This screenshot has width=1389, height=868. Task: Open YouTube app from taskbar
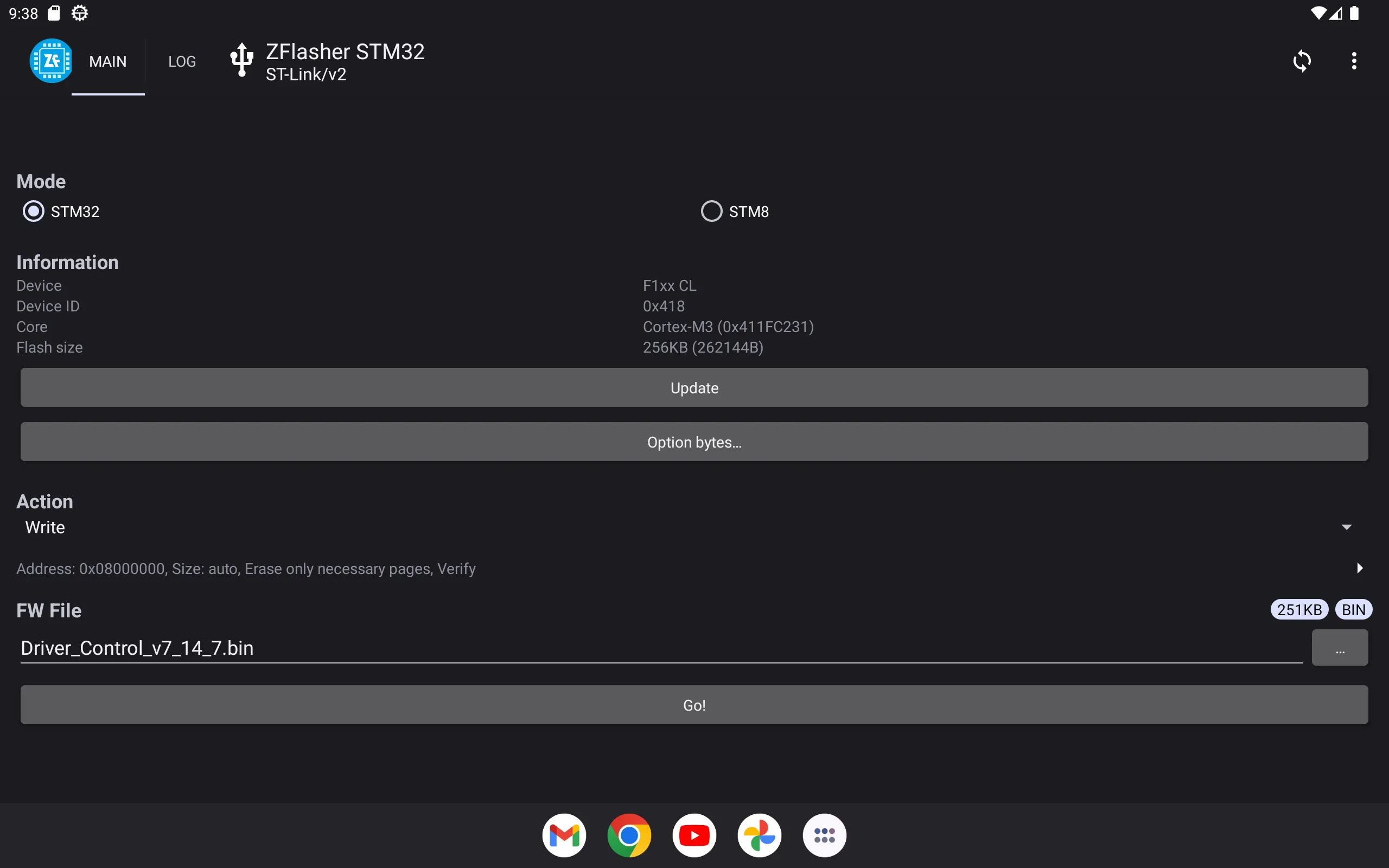(695, 835)
